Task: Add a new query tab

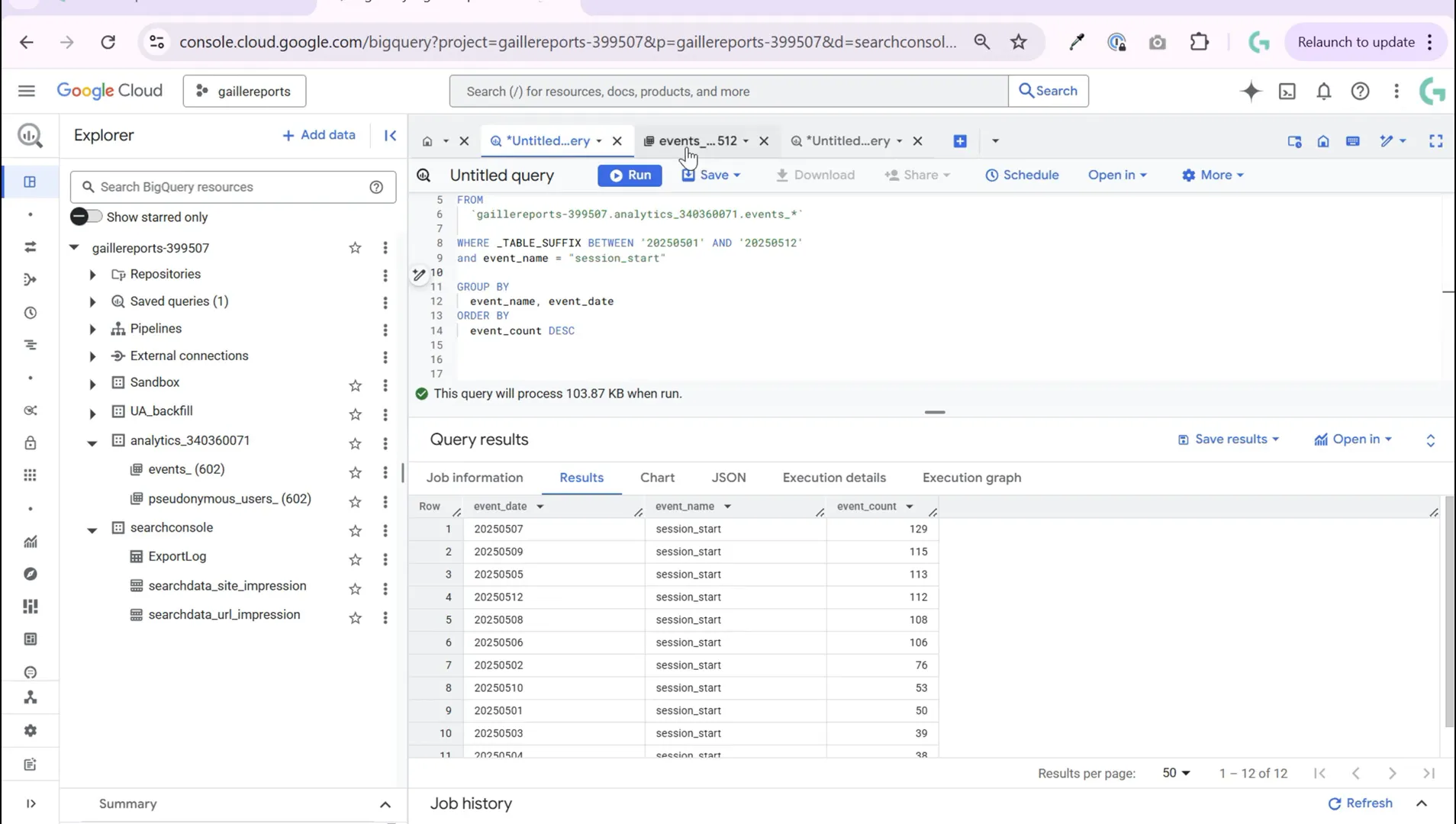Action: tap(960, 141)
